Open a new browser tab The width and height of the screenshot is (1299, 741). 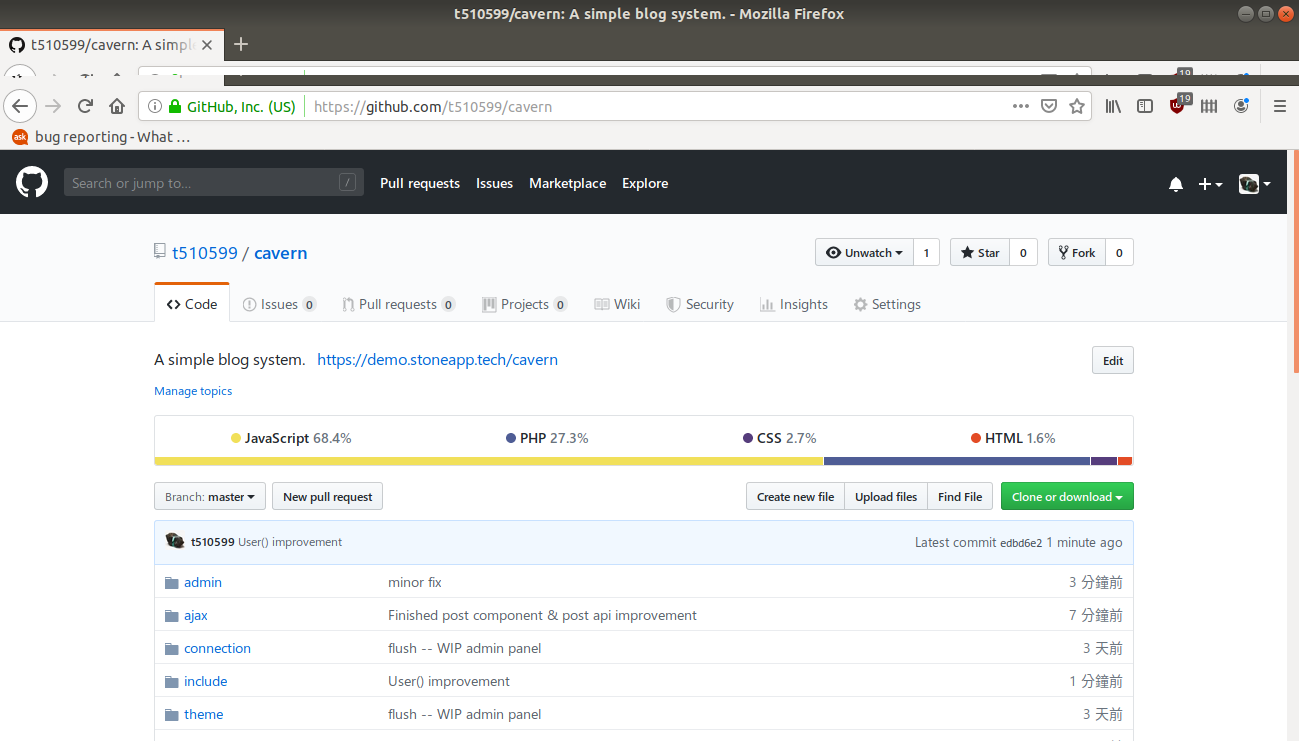pos(240,44)
